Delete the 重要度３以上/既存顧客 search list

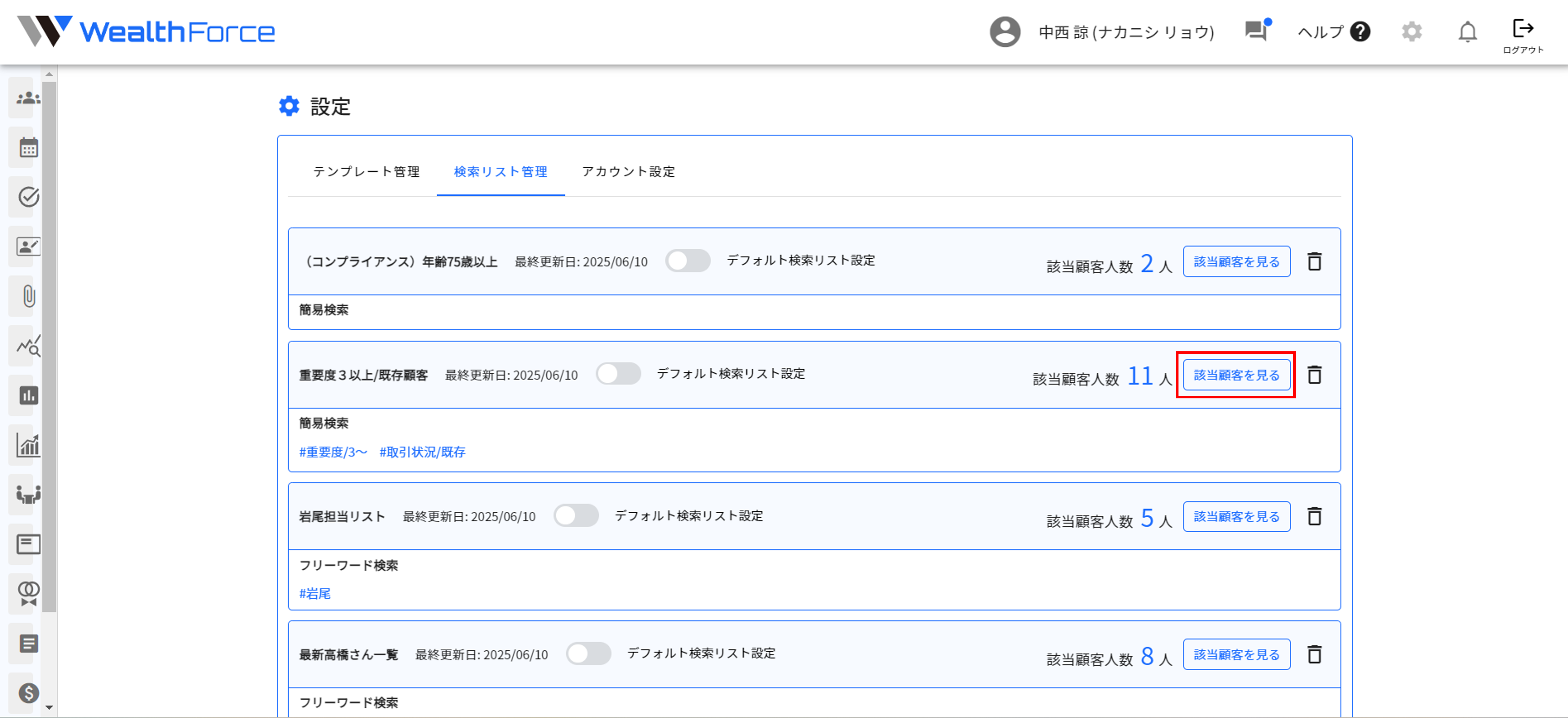coord(1314,375)
